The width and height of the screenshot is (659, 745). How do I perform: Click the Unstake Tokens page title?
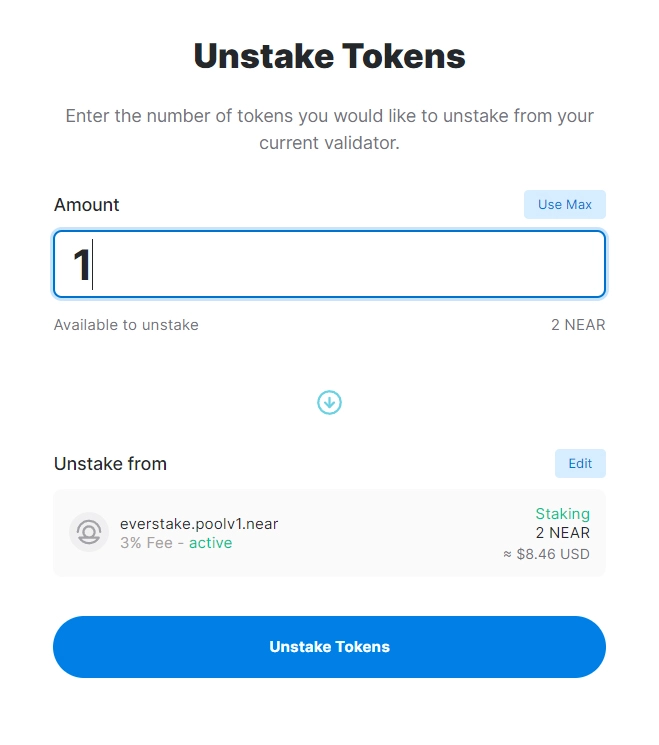point(329,56)
